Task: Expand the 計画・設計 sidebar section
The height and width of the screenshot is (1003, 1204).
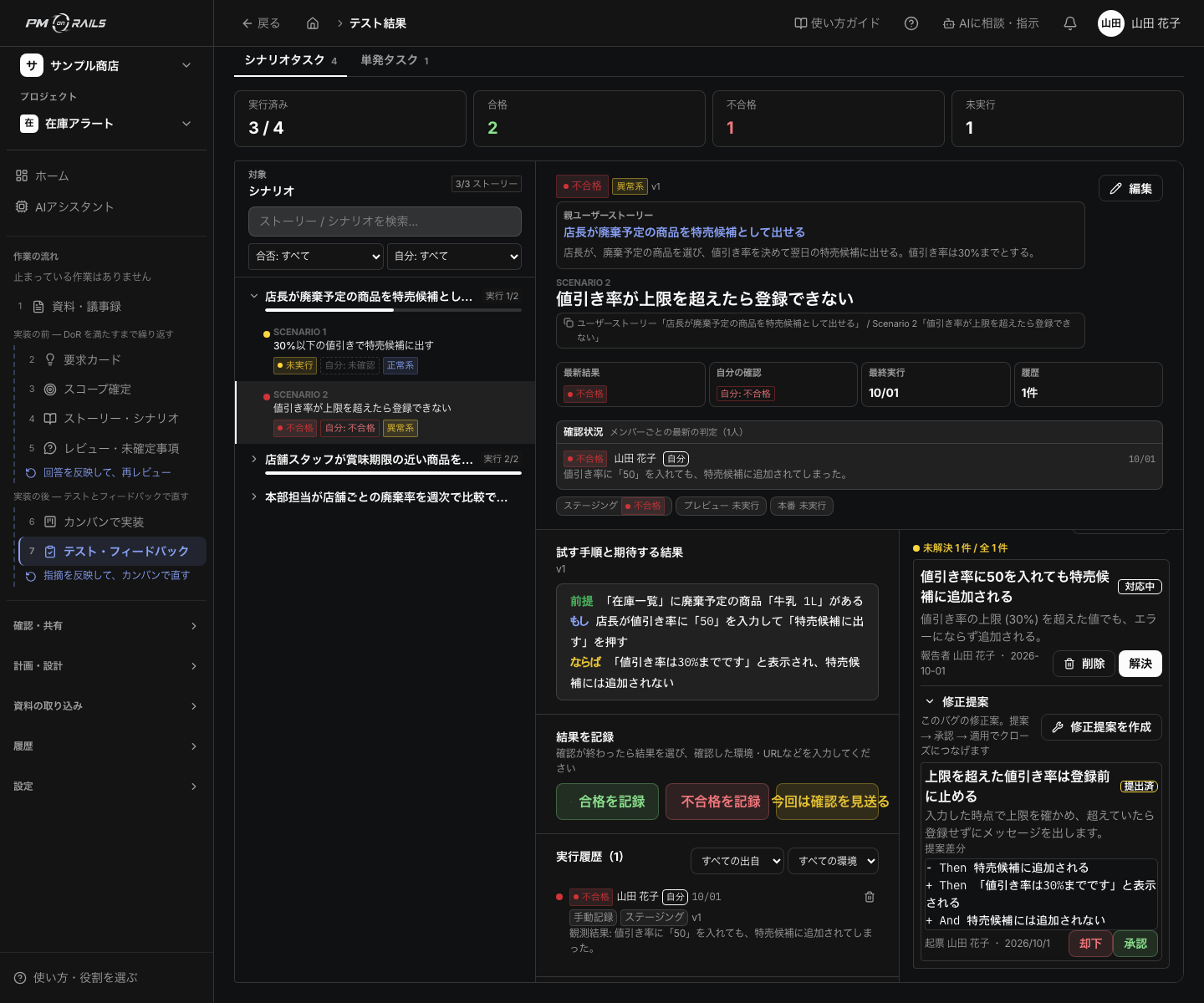Action: [x=106, y=666]
